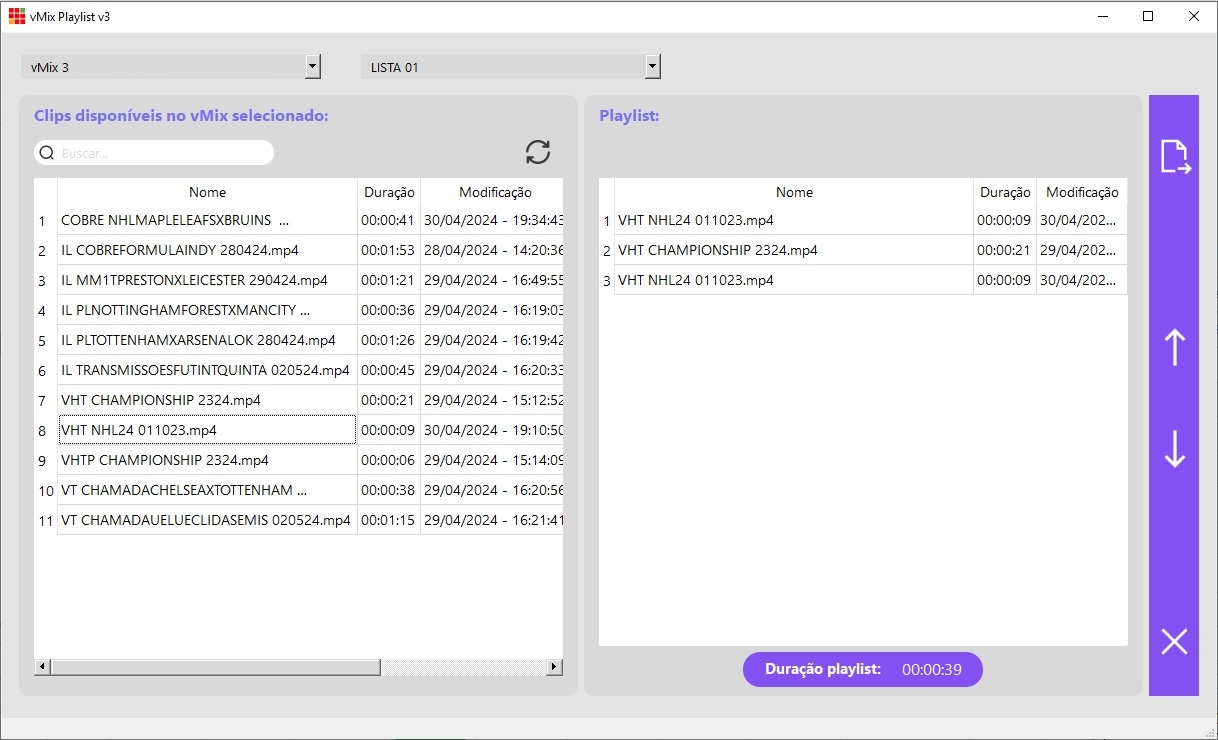Select VHTP CHAMPIONSHIP 2324.mp4 in clips list
1218x740 pixels.
[165, 460]
